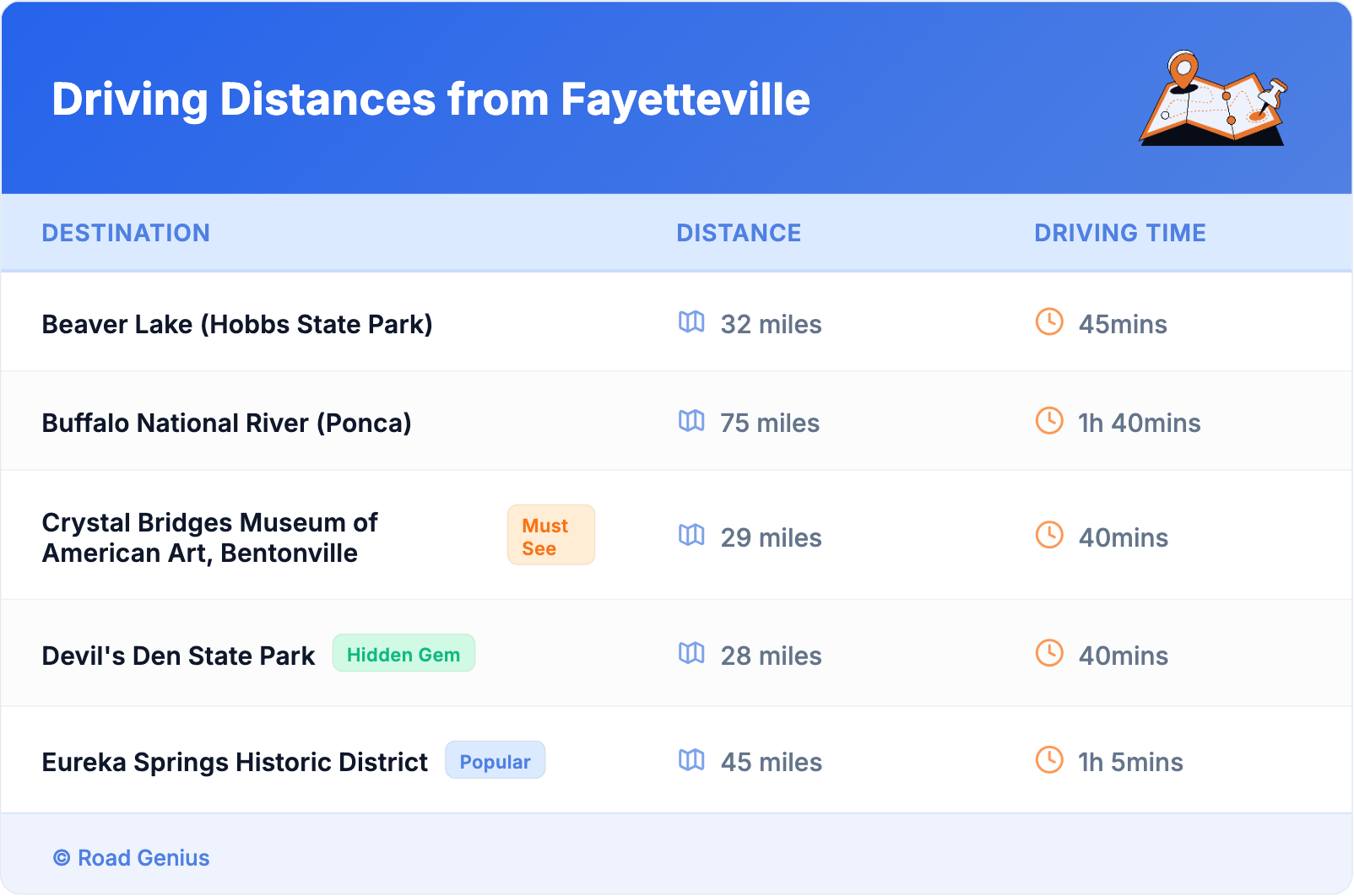The height and width of the screenshot is (896, 1354).
Task: Click the Must See badge
Action: [x=550, y=536]
